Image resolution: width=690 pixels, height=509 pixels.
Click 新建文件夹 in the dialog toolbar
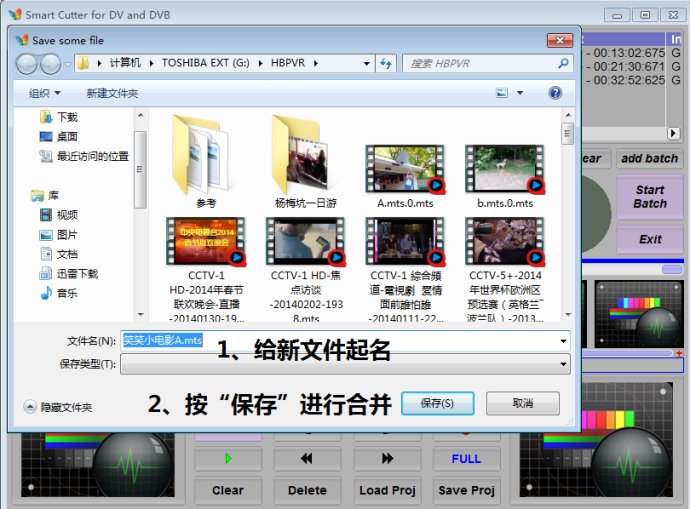(112, 93)
